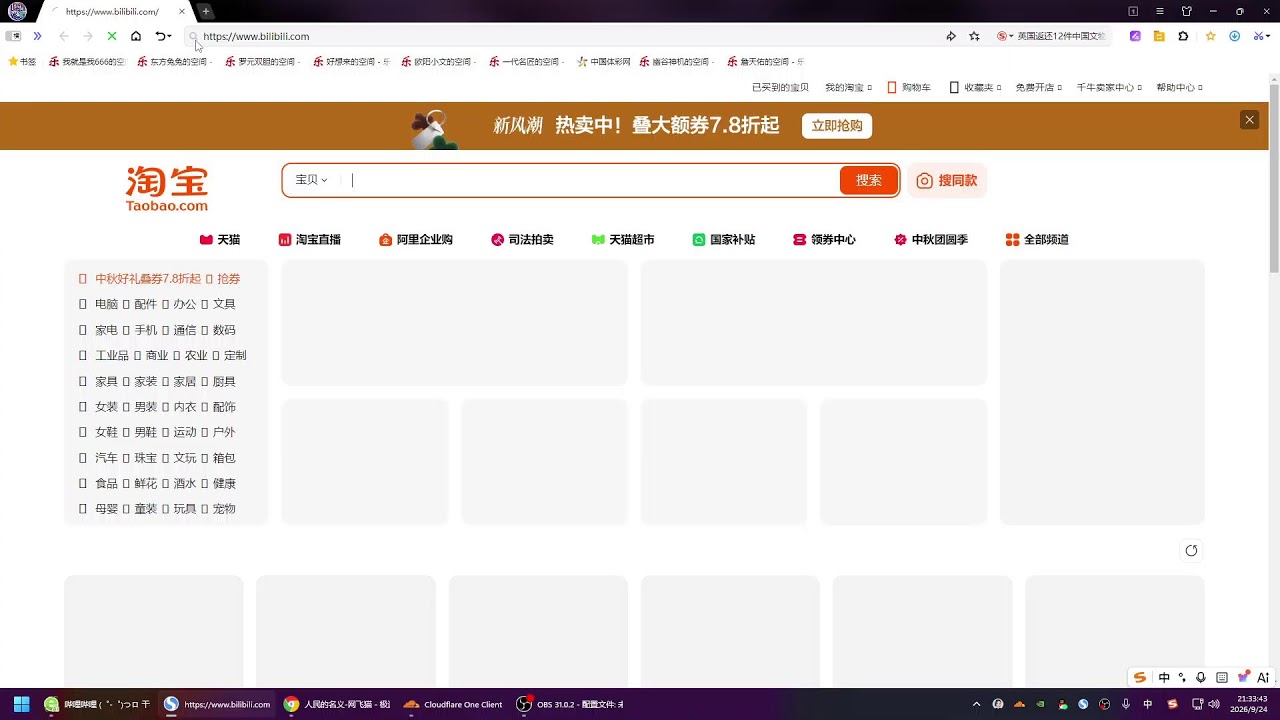Open a new browser tab with plus icon
The height and width of the screenshot is (720, 1280).
coord(205,12)
